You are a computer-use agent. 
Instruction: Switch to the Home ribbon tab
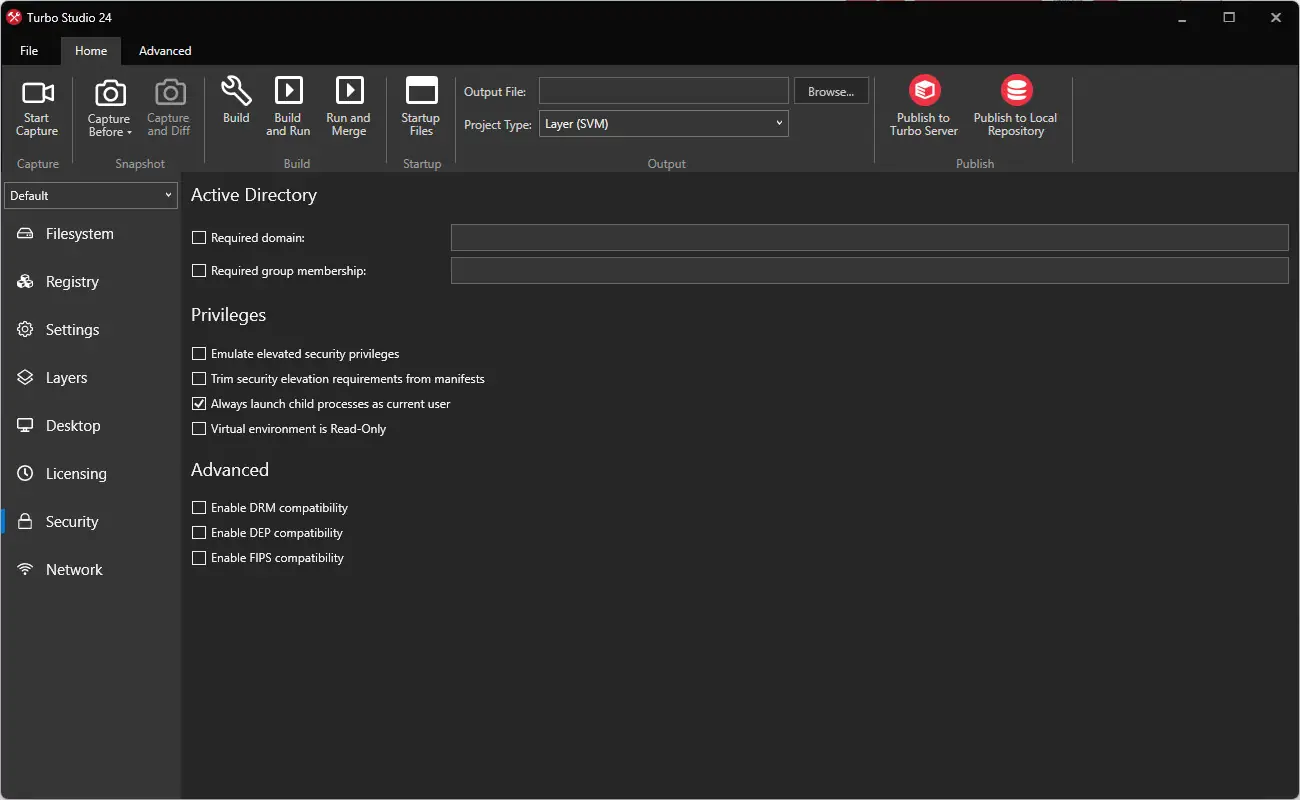coord(91,51)
